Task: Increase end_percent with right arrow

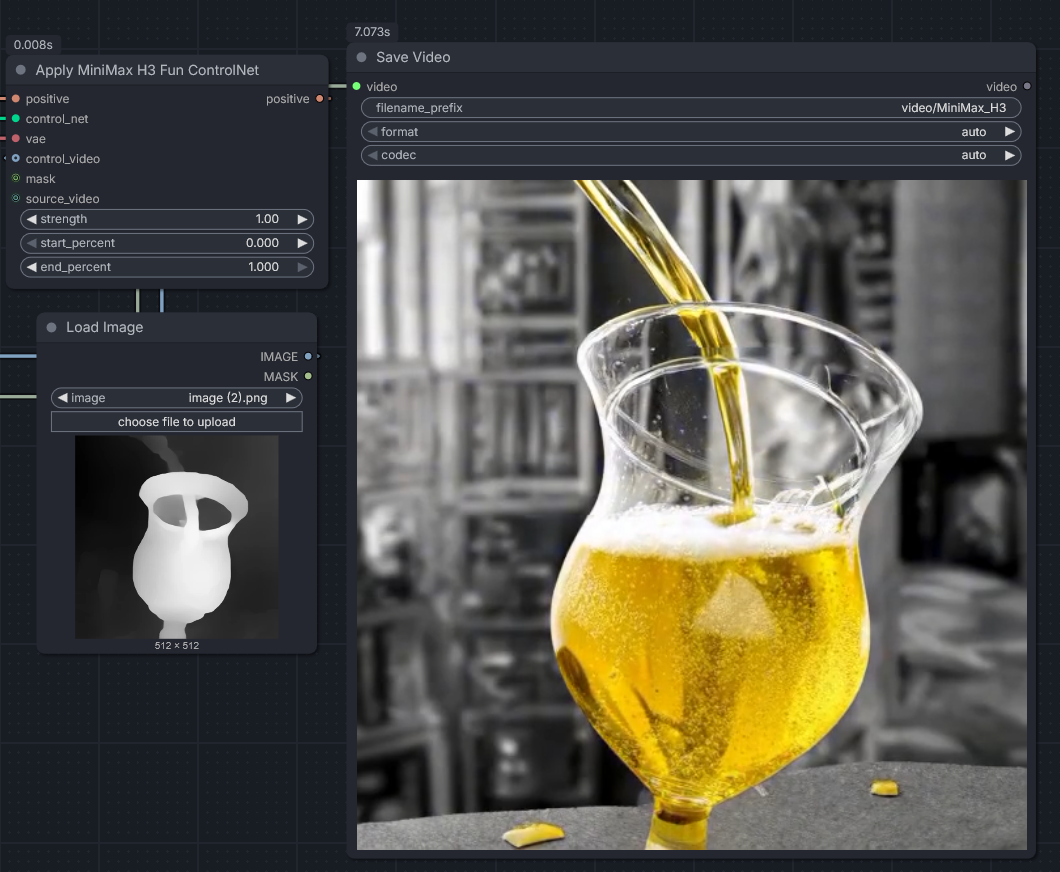Action: (302, 267)
